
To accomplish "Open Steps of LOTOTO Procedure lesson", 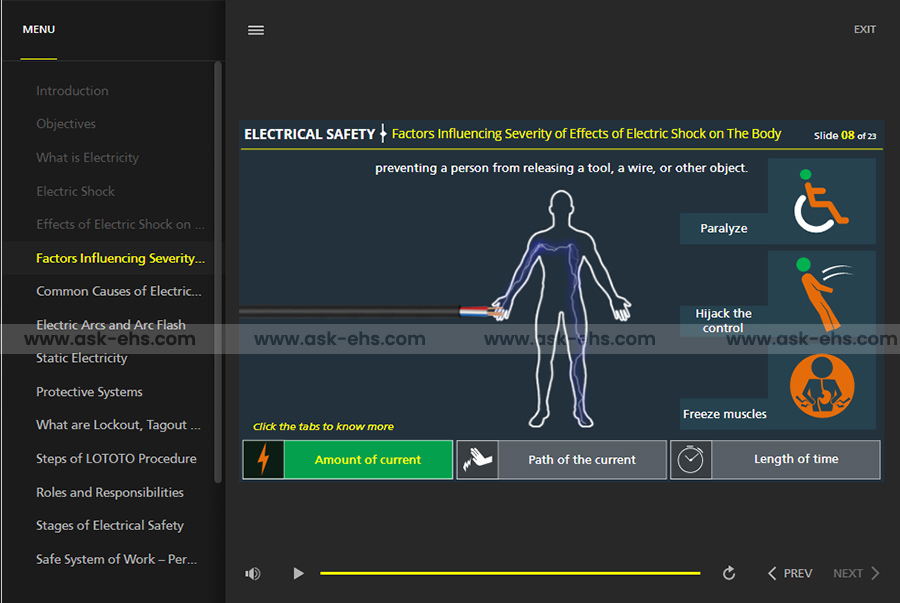I will tap(116, 459).
